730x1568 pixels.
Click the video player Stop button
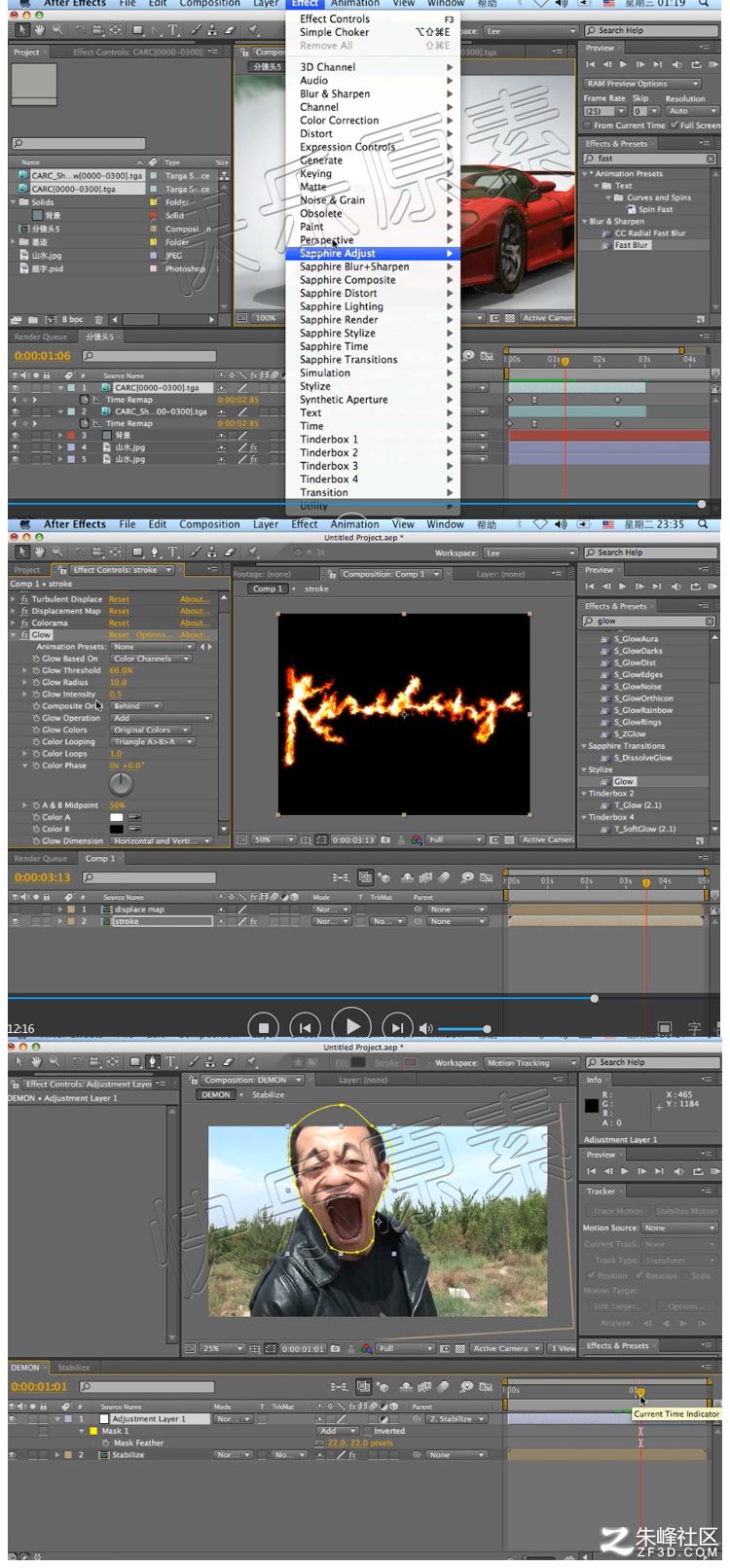263,1027
